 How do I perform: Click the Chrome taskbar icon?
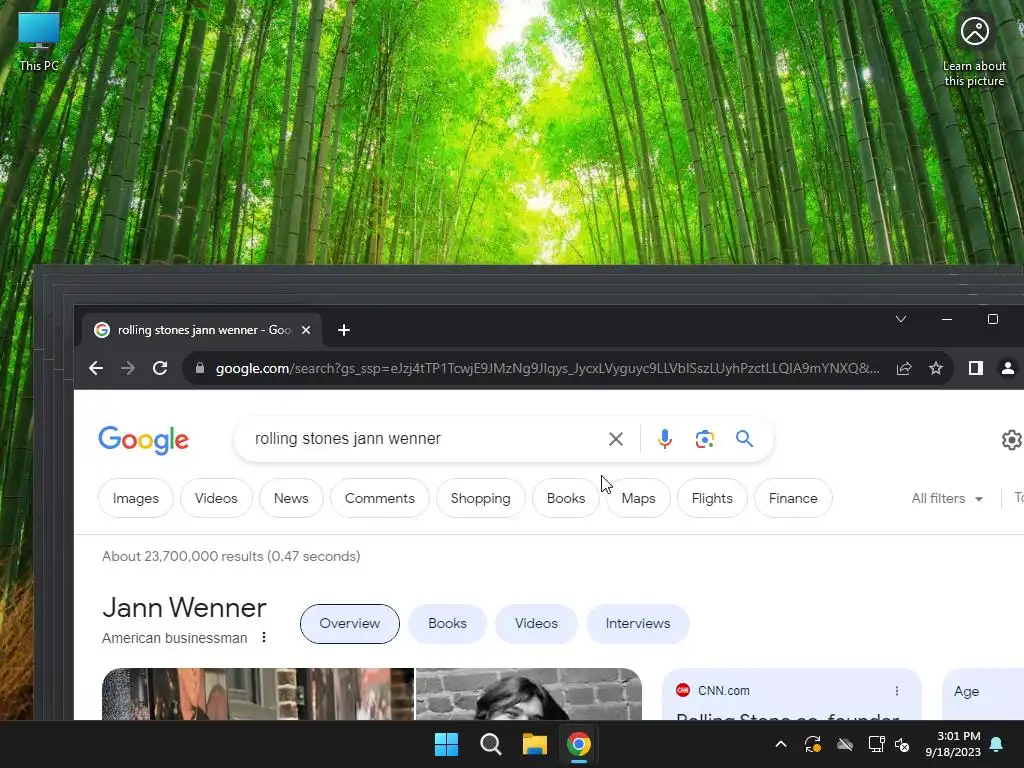[x=579, y=744]
